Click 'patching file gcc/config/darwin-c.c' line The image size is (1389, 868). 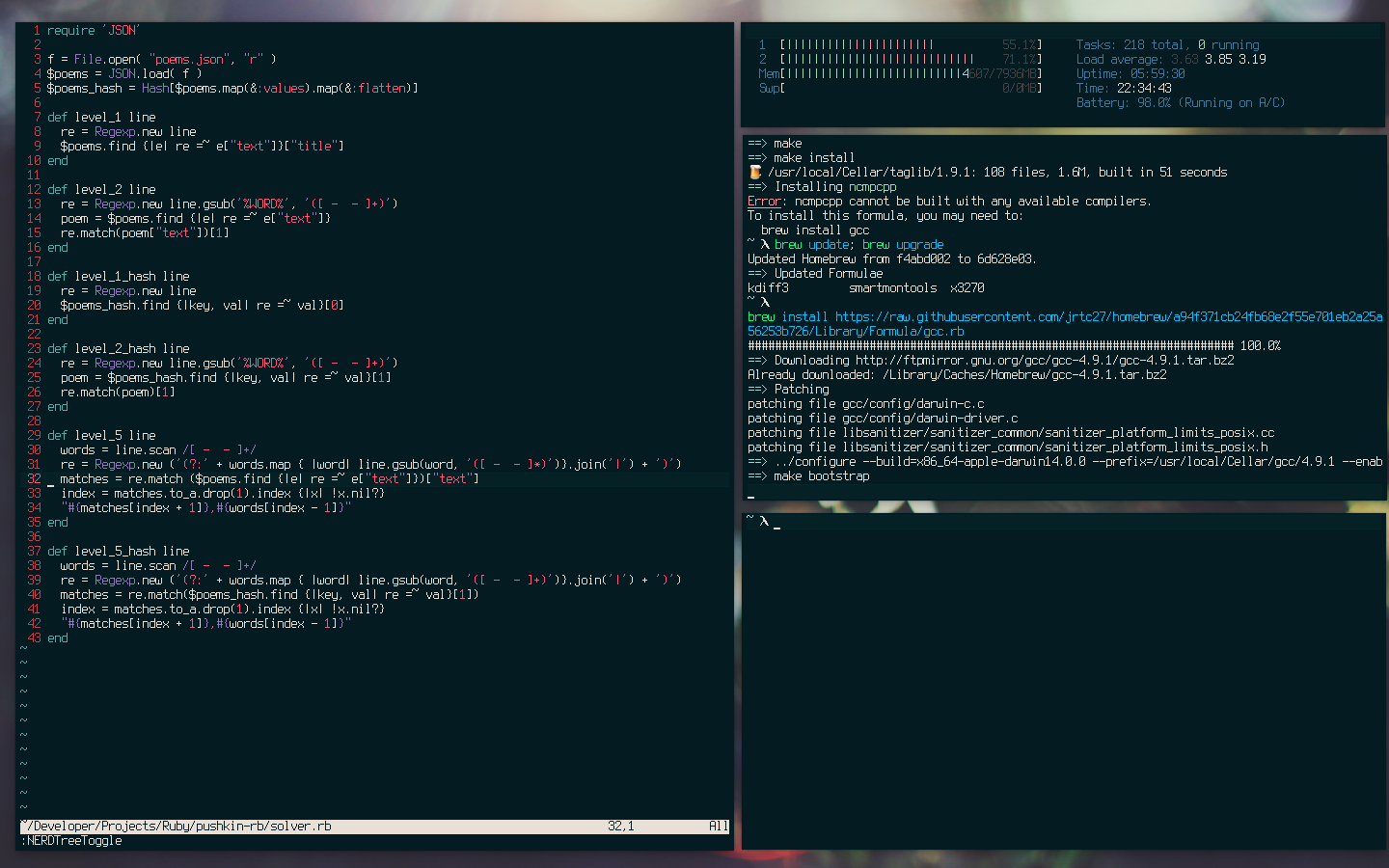866,403
